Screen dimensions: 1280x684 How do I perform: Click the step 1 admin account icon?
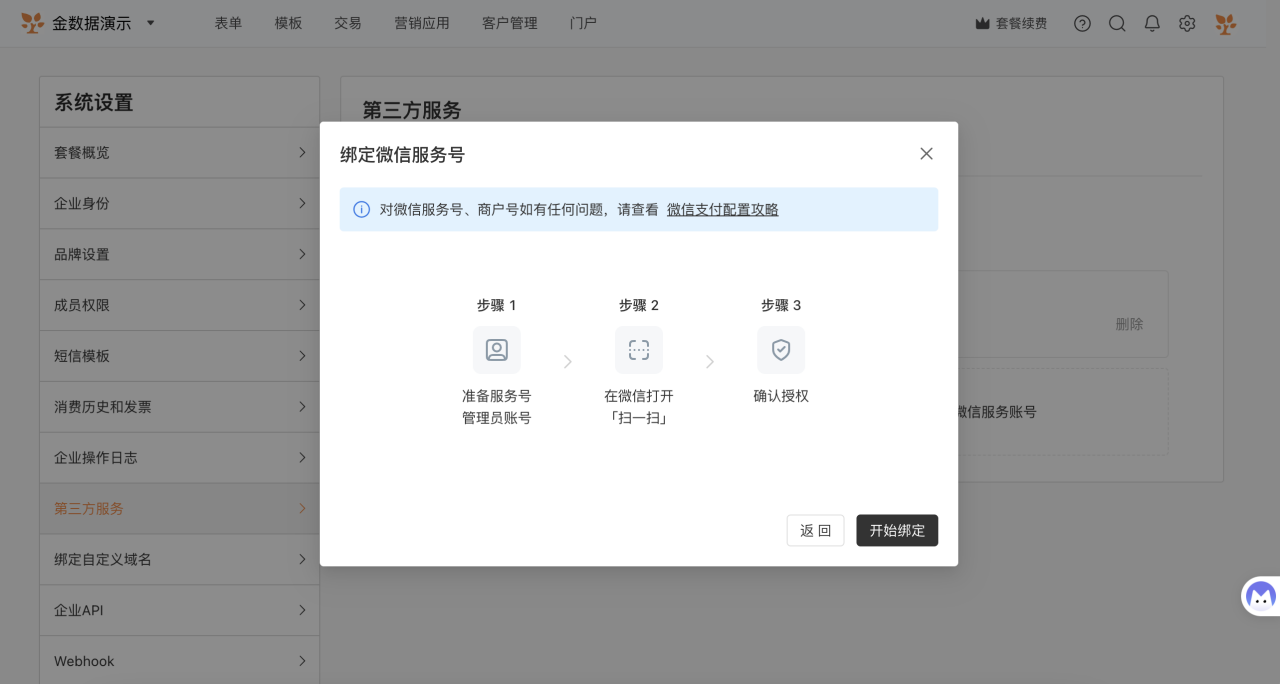pyautogui.click(x=497, y=350)
